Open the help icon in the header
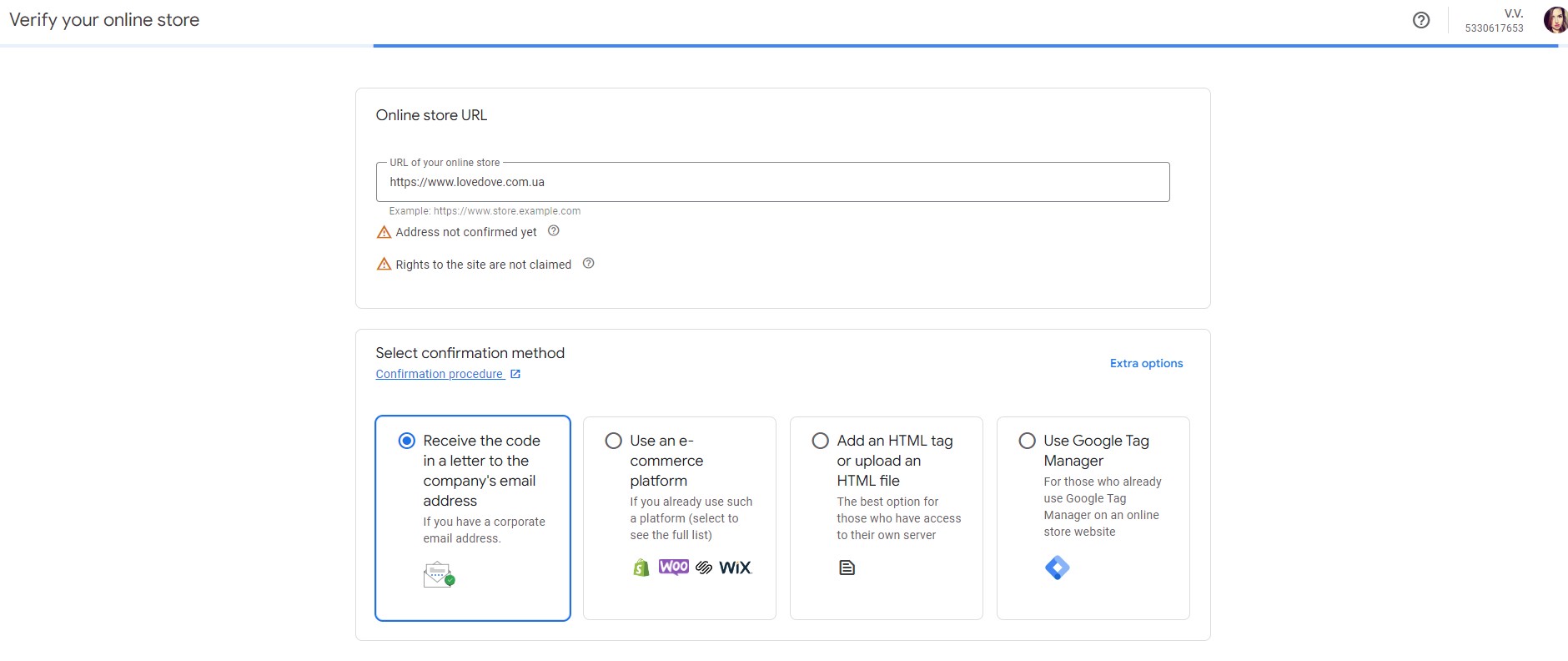The width and height of the screenshot is (1568, 661). tap(1421, 20)
